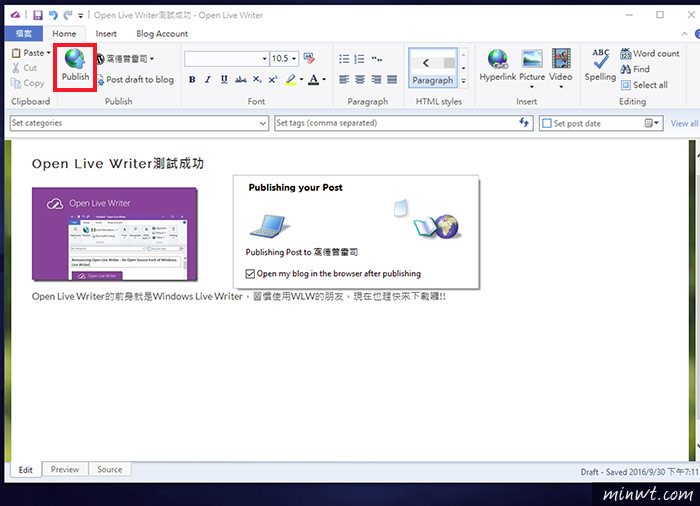Open the File (檔案) tab

pos(24,33)
